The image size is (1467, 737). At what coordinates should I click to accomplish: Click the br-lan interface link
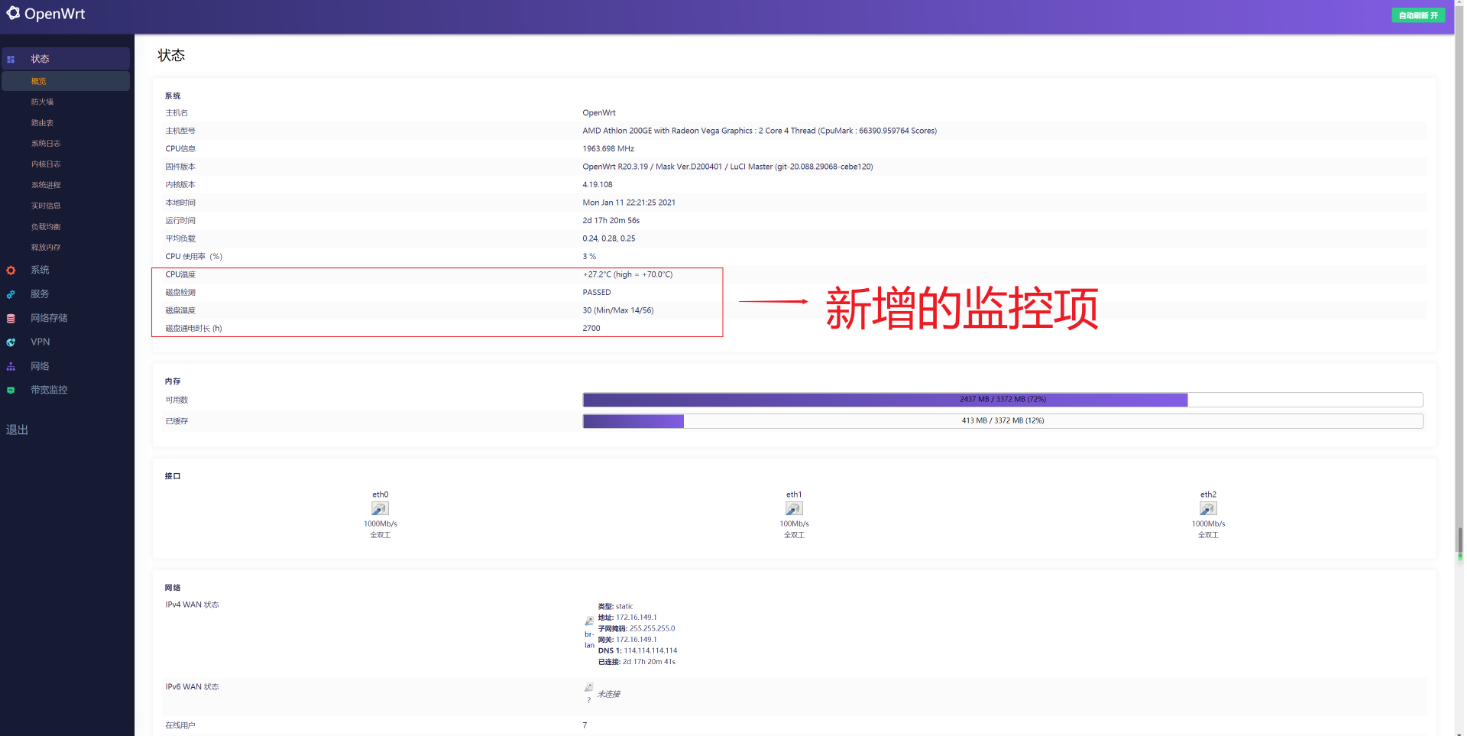(589, 639)
